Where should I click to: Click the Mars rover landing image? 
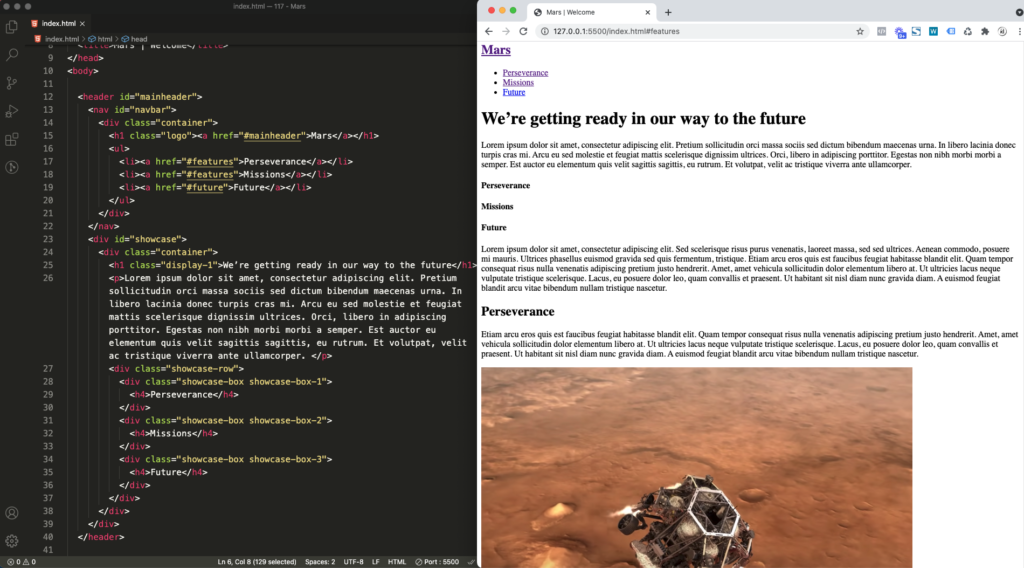(697, 467)
